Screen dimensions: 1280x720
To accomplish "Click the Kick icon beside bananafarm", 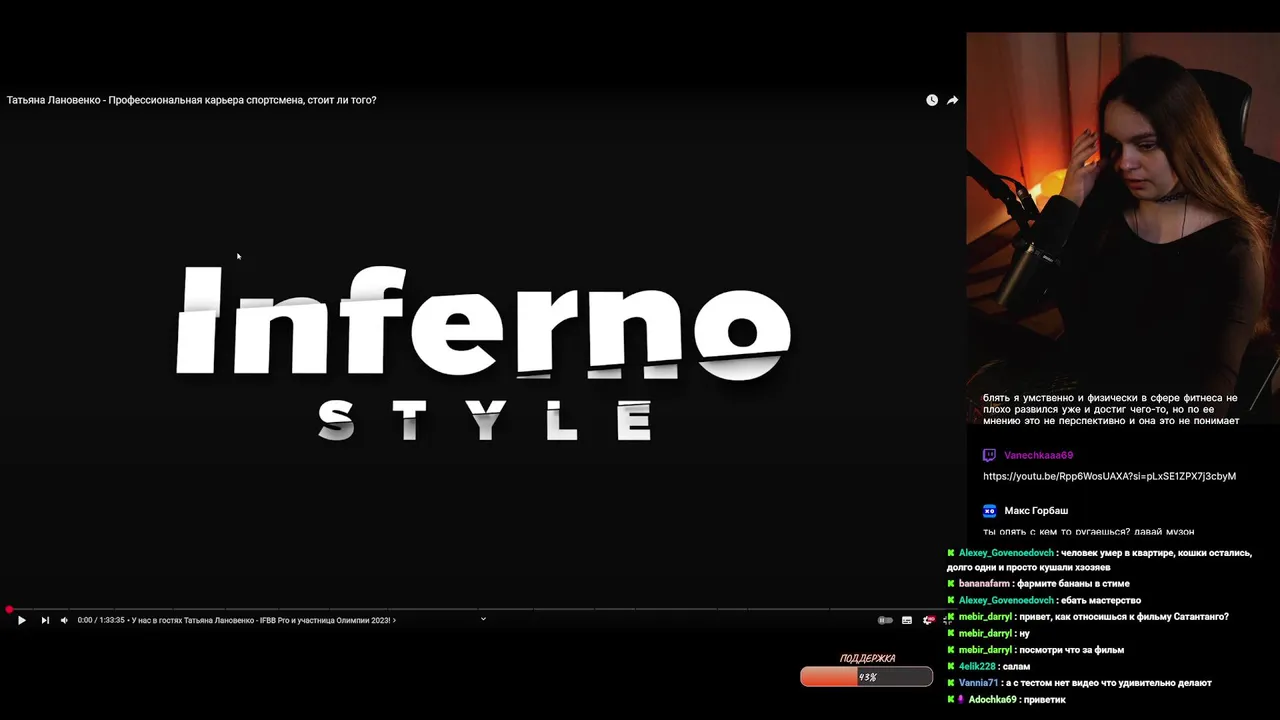I will point(951,583).
